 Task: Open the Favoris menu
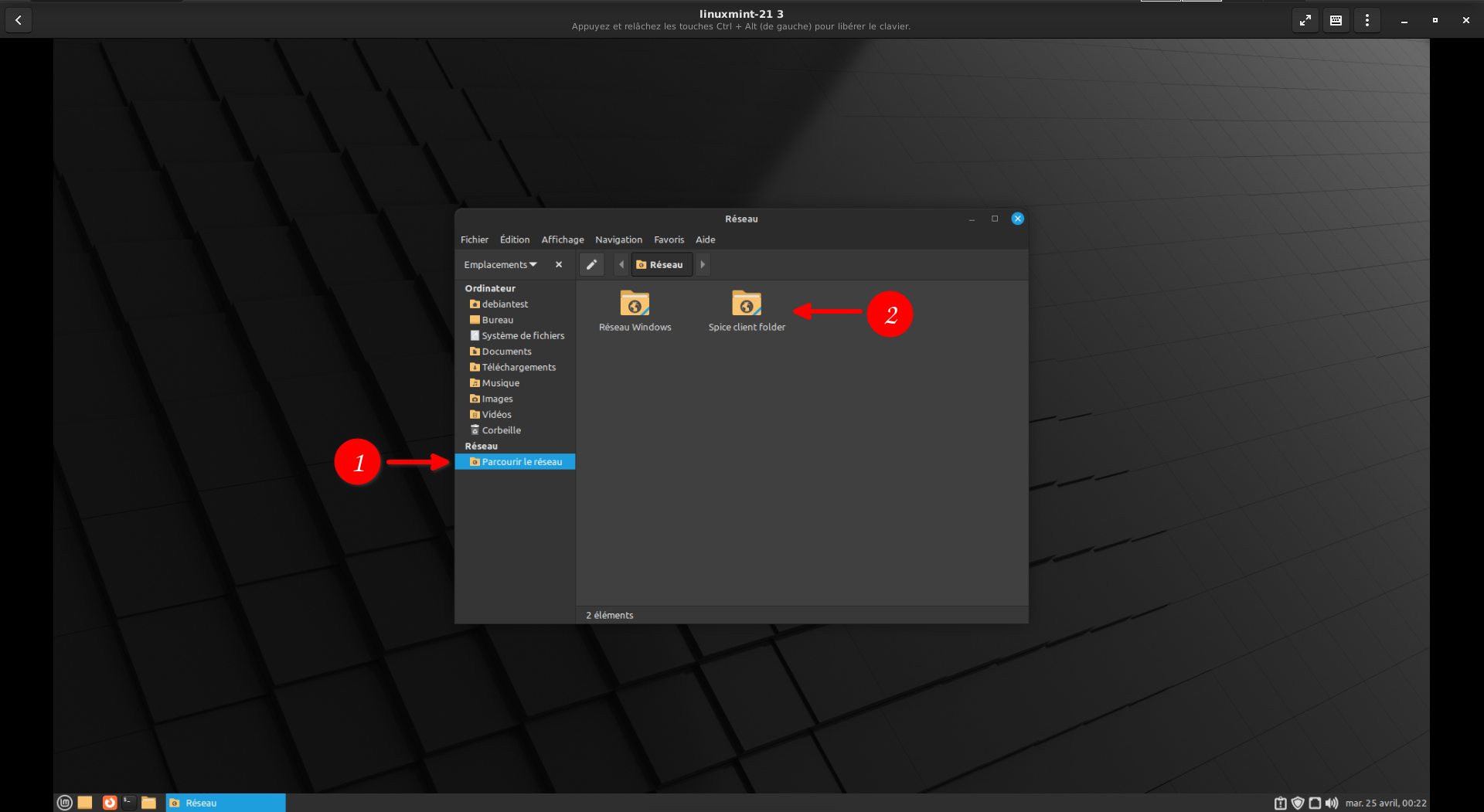pyautogui.click(x=669, y=240)
